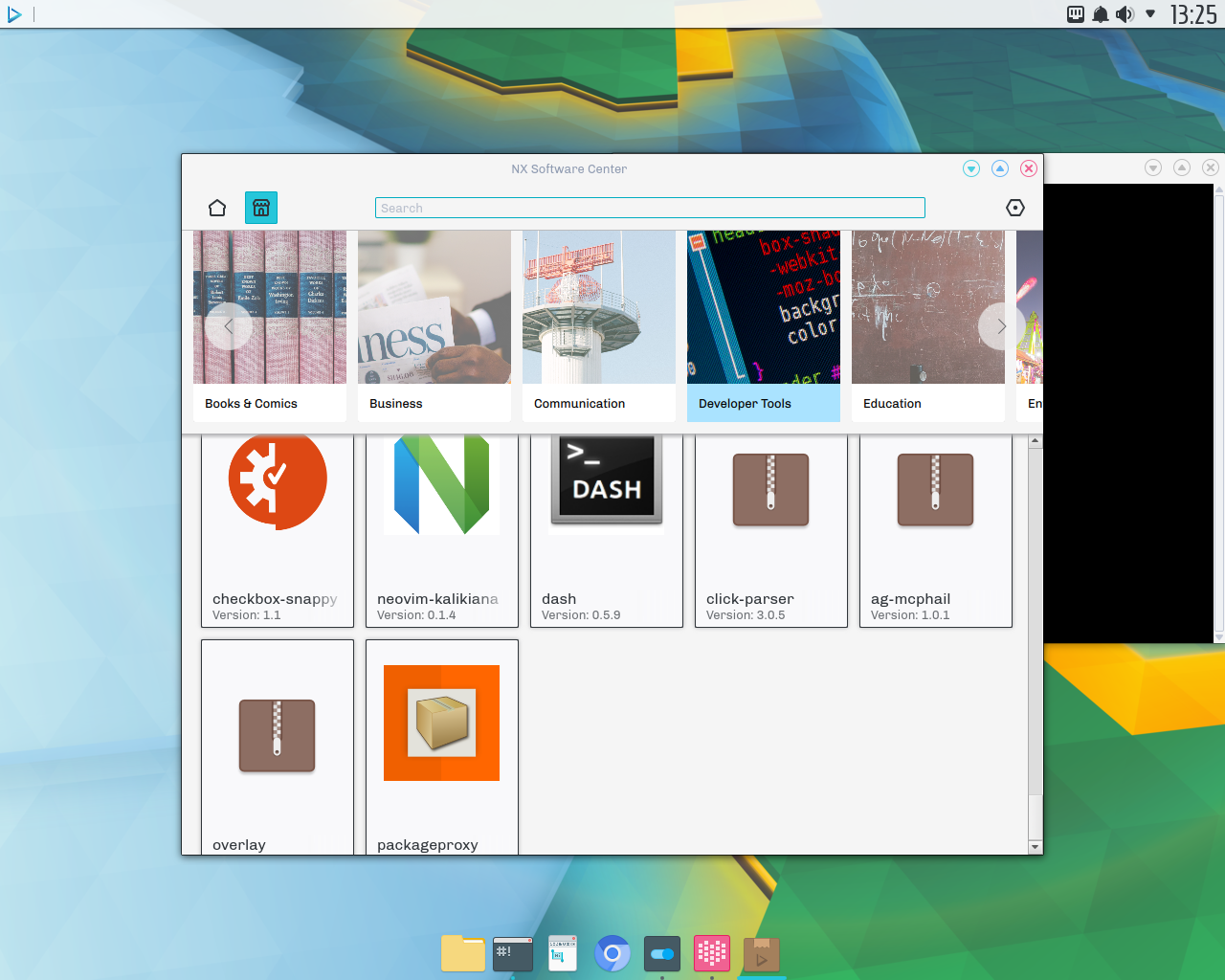
Task: Click 'Version: 3.0.5' text
Action: 746,615
